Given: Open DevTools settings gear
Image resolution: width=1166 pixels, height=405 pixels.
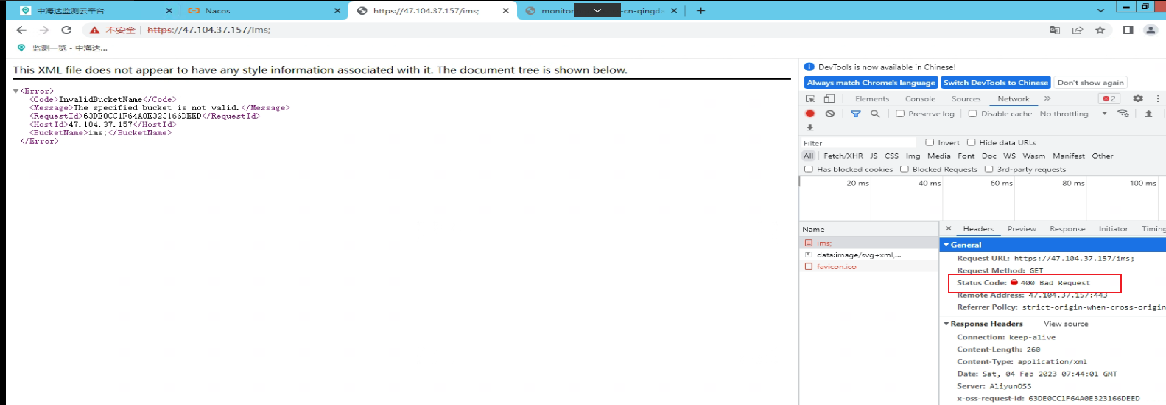Looking at the screenshot, I should click(x=1138, y=99).
